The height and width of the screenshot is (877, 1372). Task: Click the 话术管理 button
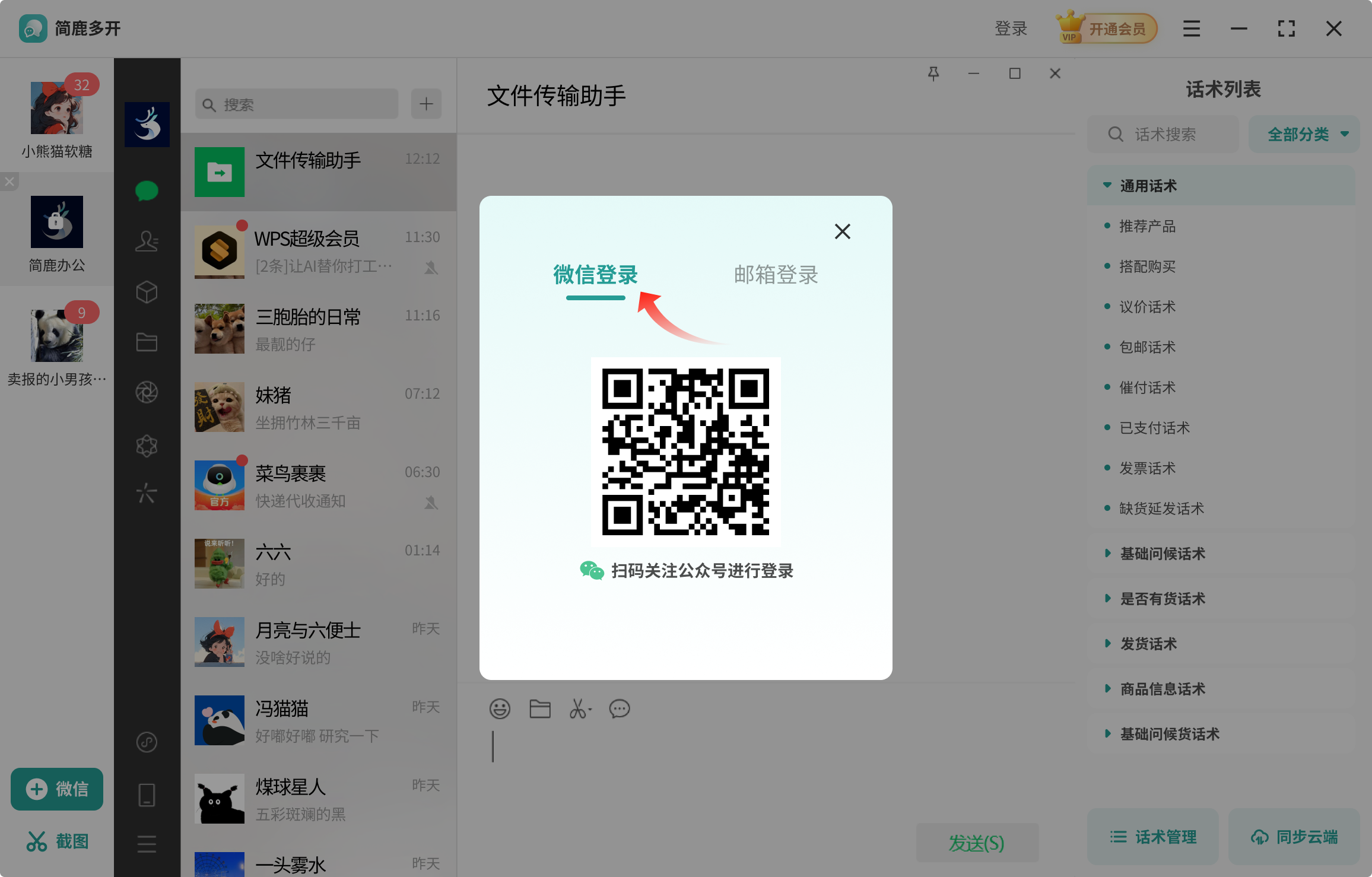point(1153,837)
